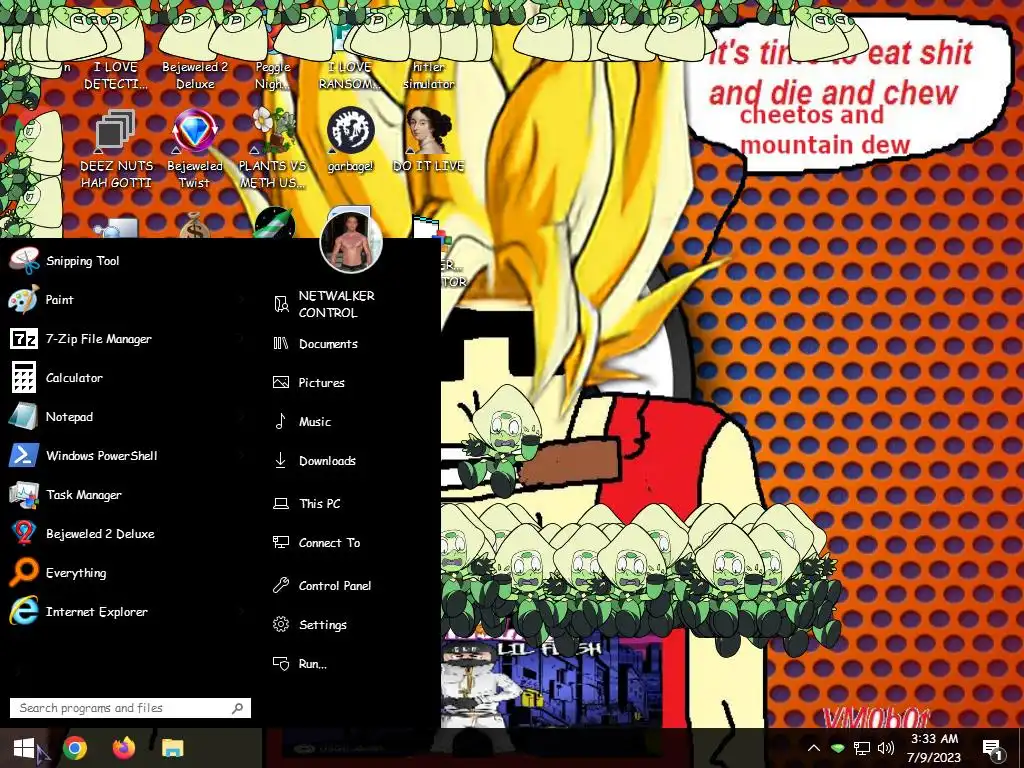Open 7-Zip File Manager
The width and height of the screenshot is (1024, 768).
pos(127,339)
